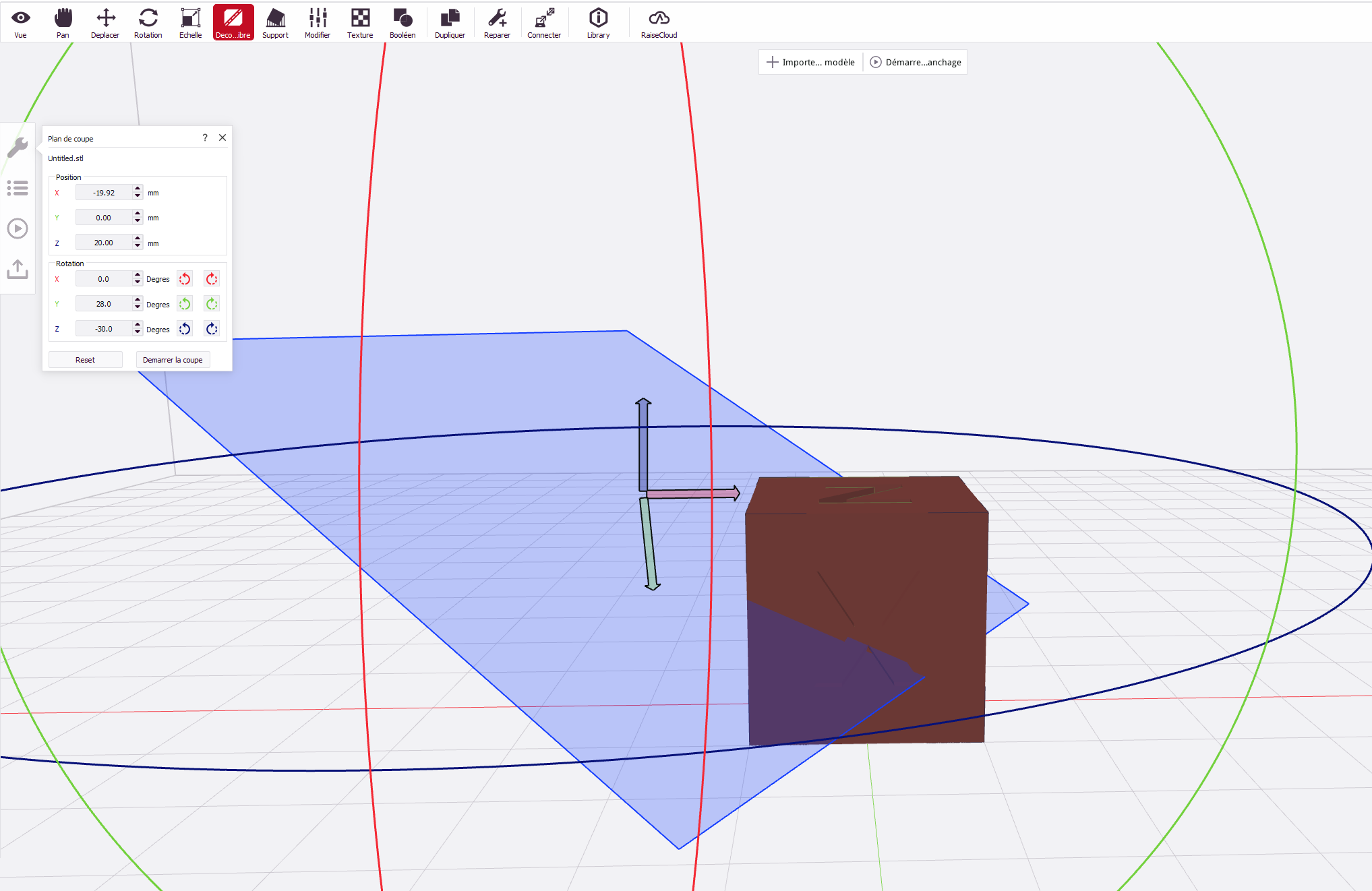Click the Demarrer la coupe button
The height and width of the screenshot is (891, 1372).
tap(173, 360)
